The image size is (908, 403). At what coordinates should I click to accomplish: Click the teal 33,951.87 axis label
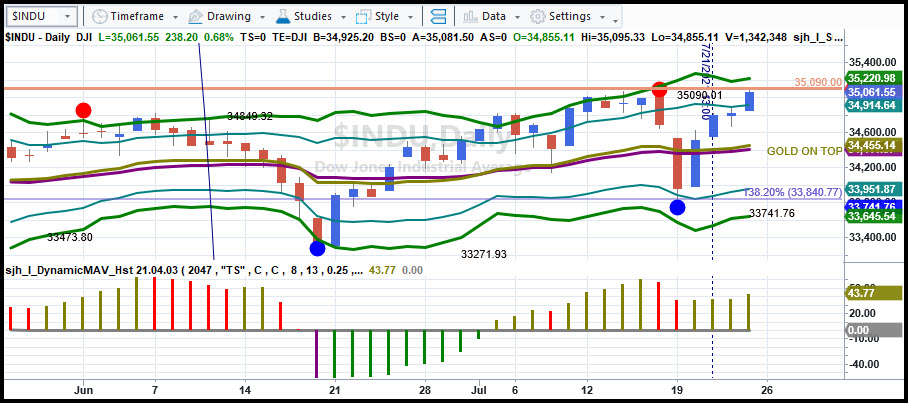tap(872, 189)
